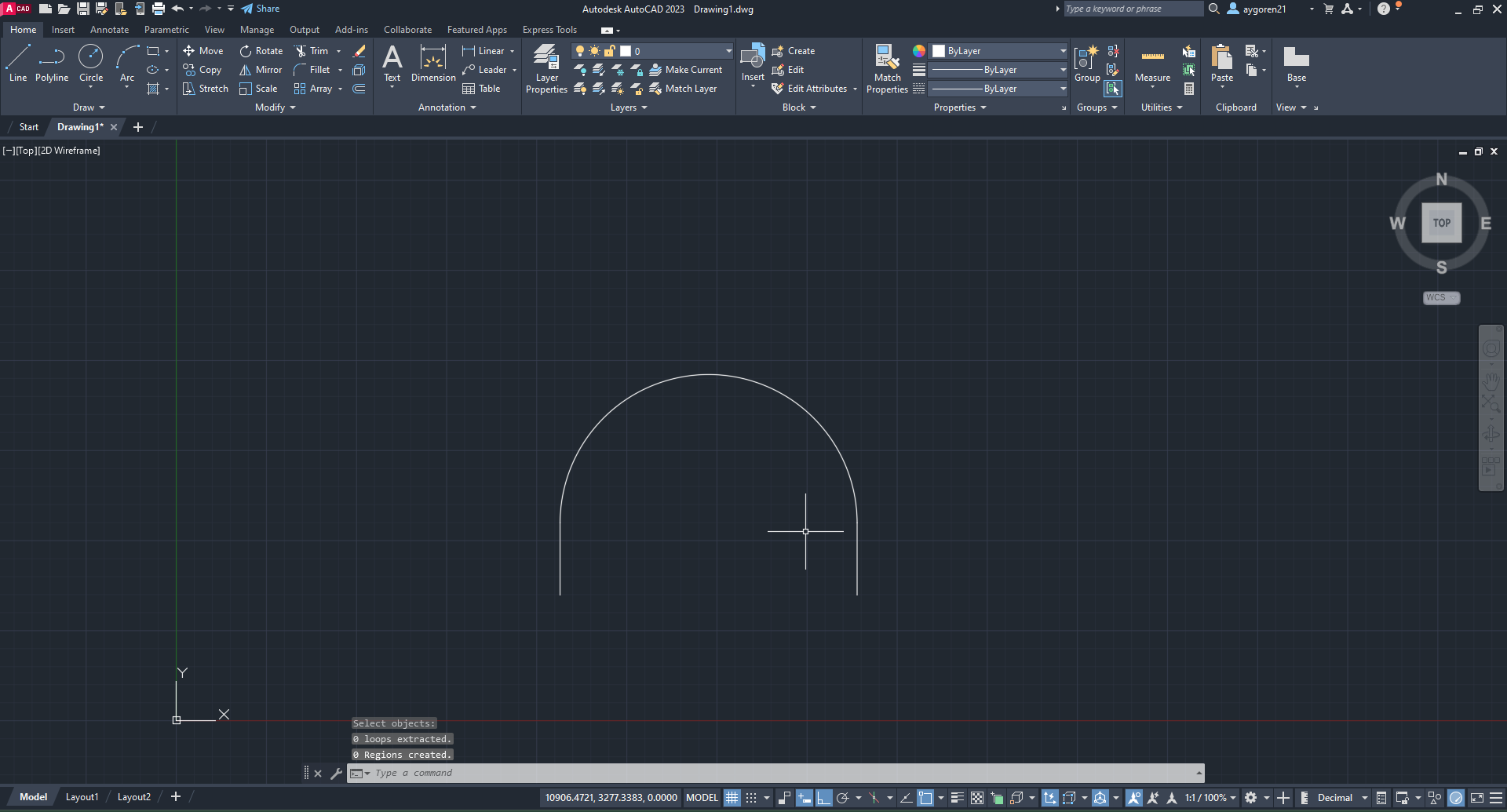Toggle Ortho mode in the status bar
Viewport: 1507px width, 812px height.
coord(823,797)
